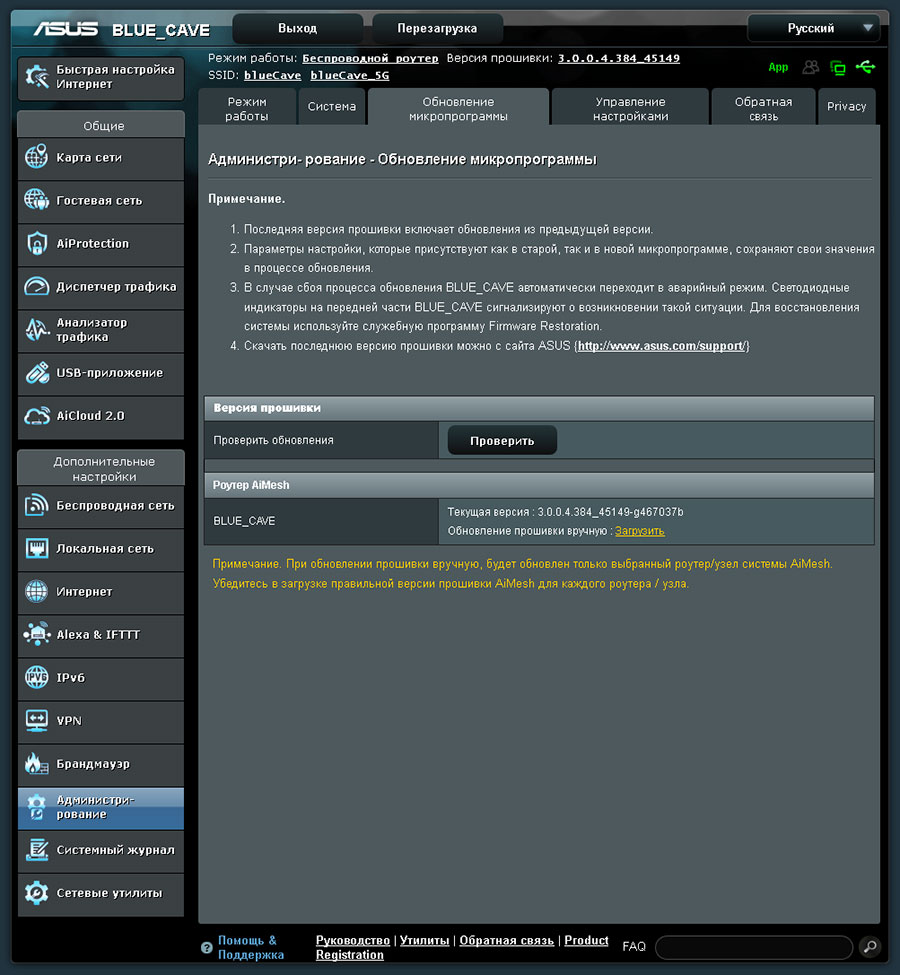Viewport: 900px width, 975px height.
Task: Click the Traffic Manager gauge icon
Action: [37, 286]
